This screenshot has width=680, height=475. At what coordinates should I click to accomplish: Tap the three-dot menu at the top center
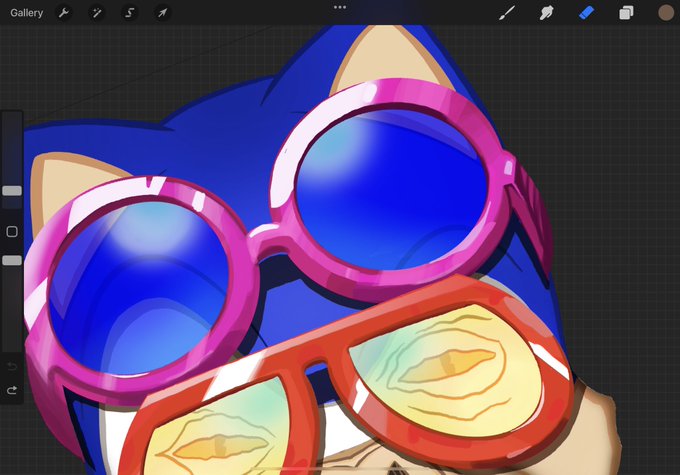(x=340, y=7)
